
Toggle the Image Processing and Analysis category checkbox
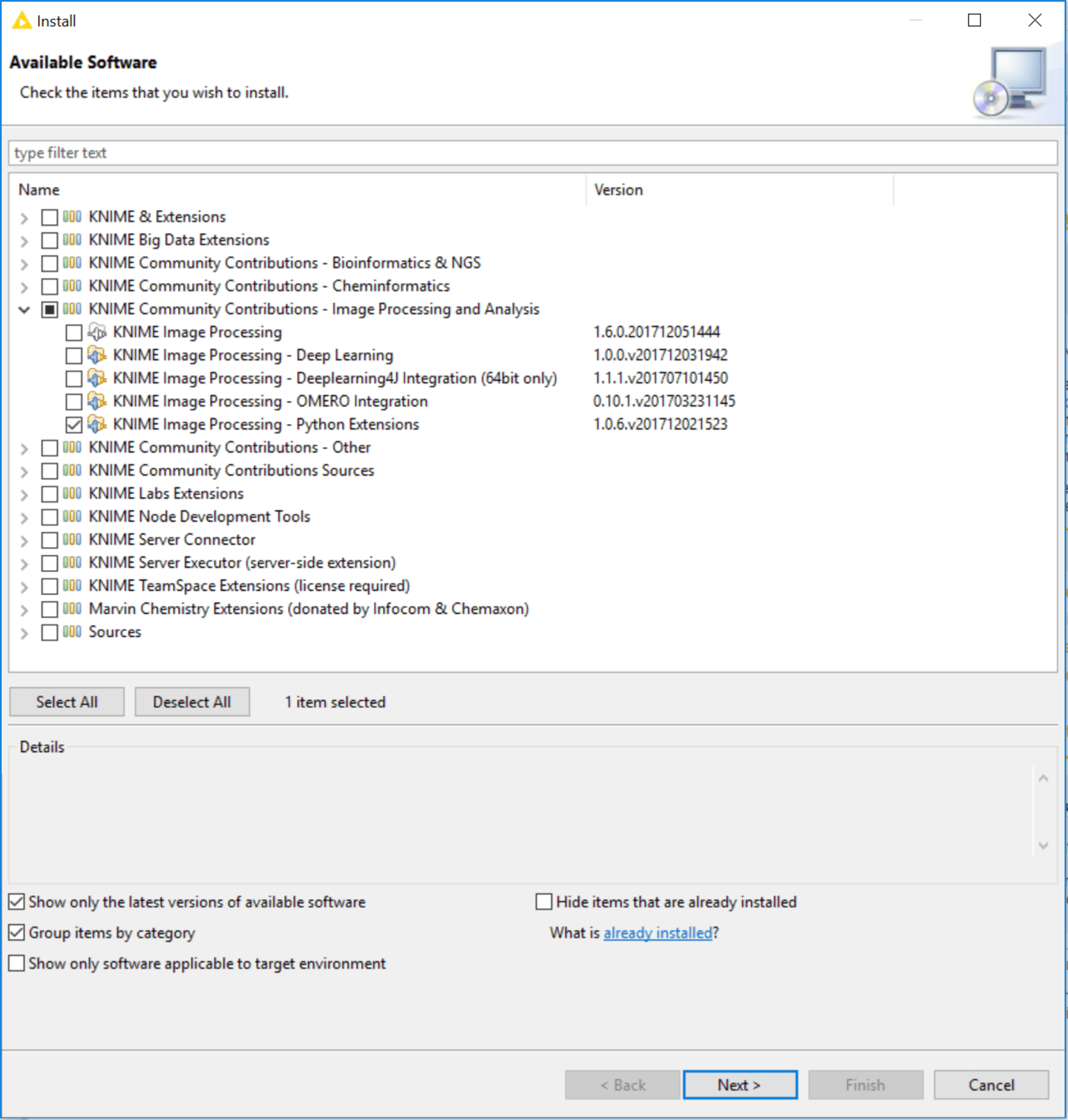49,310
